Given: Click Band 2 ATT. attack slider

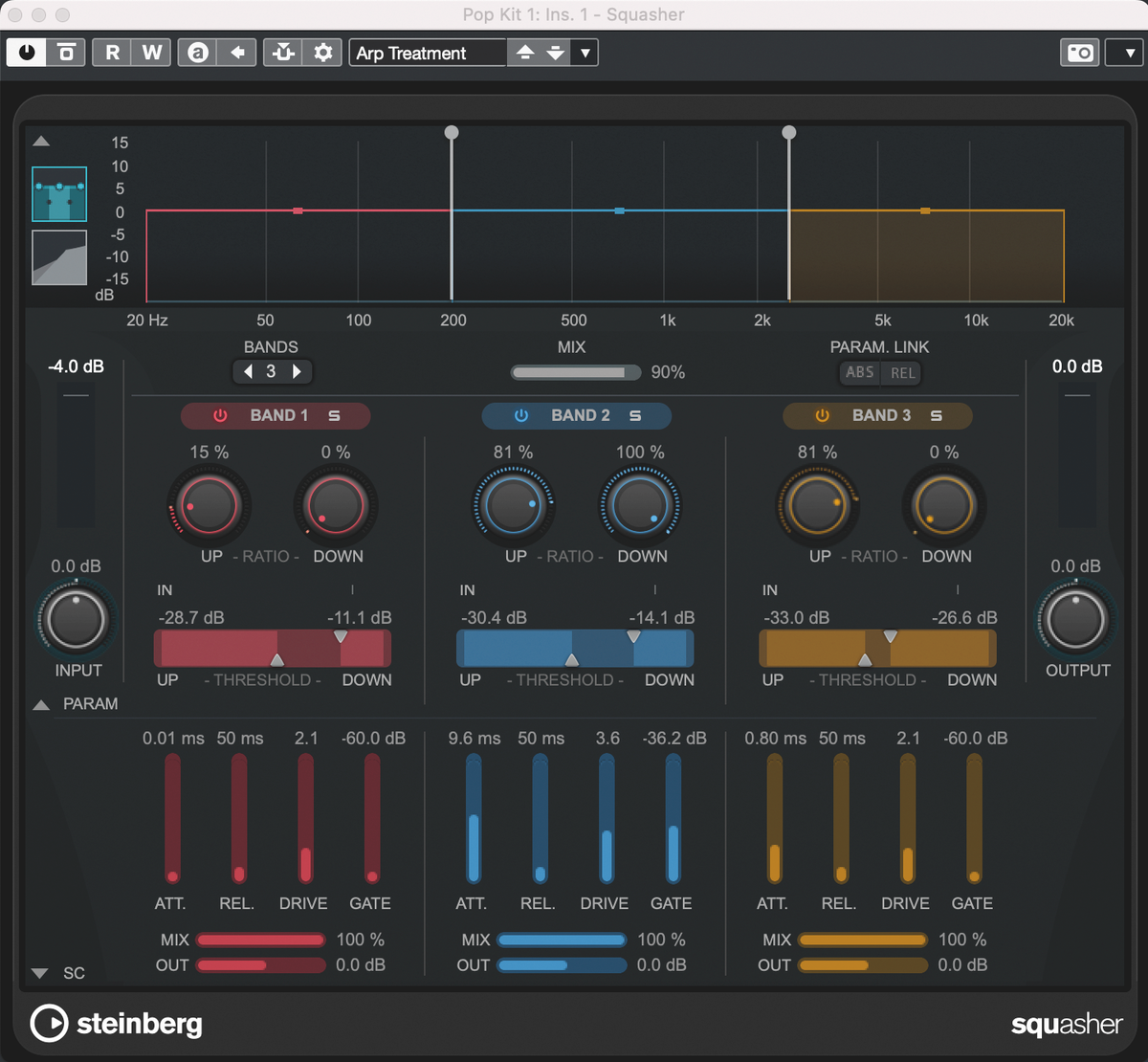Looking at the screenshot, I should pos(474,819).
